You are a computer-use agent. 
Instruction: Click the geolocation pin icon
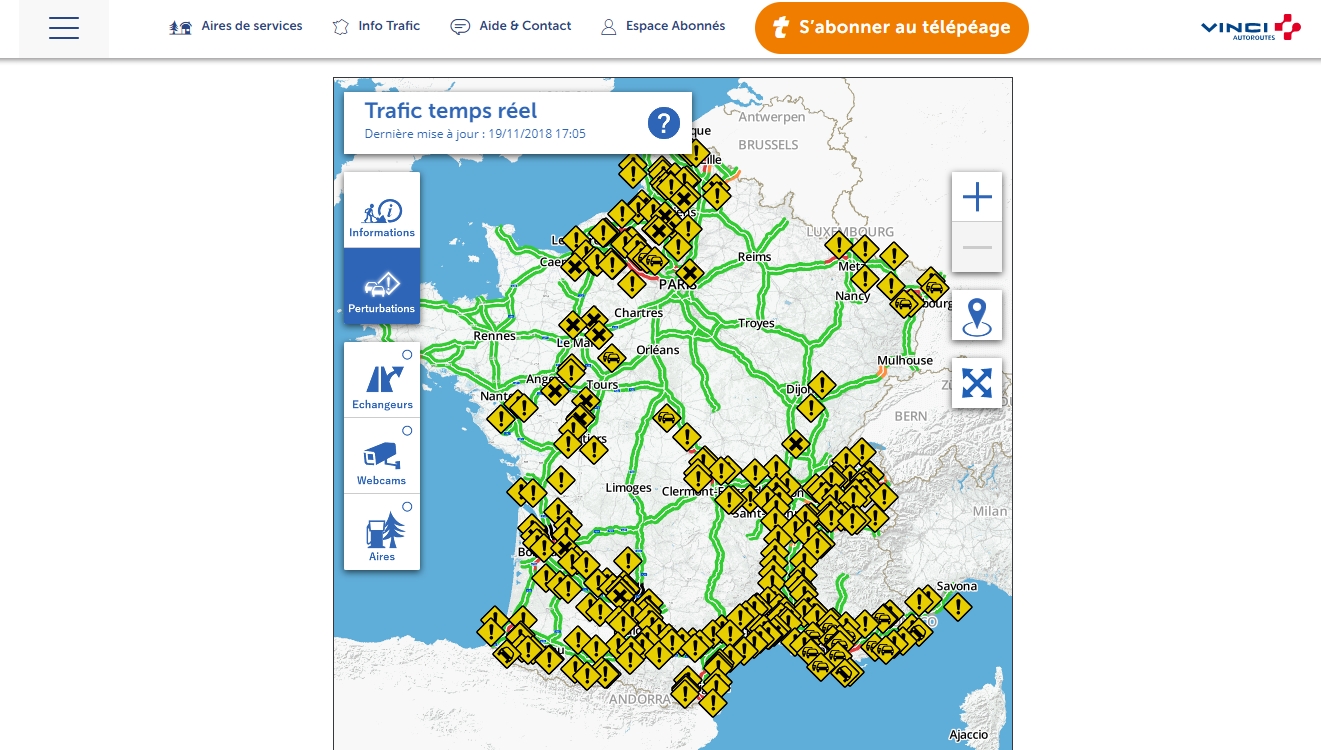click(x=976, y=316)
